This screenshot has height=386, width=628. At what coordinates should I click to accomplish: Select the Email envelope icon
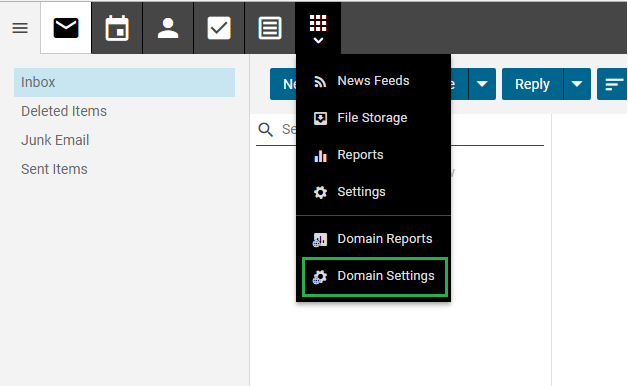[66, 28]
